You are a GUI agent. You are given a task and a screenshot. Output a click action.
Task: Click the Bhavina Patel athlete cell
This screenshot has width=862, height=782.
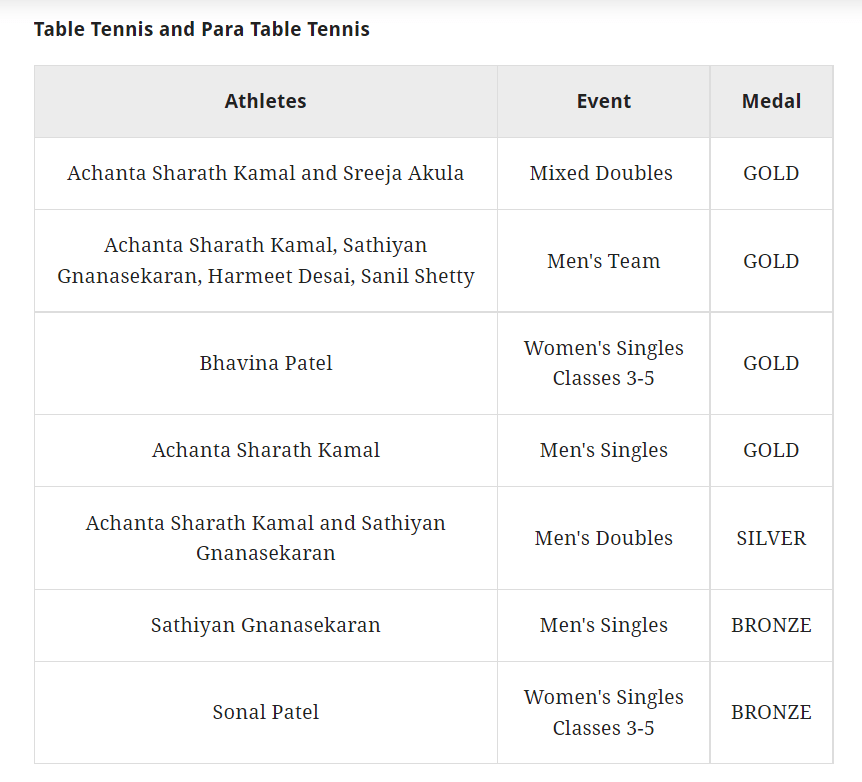(265, 363)
